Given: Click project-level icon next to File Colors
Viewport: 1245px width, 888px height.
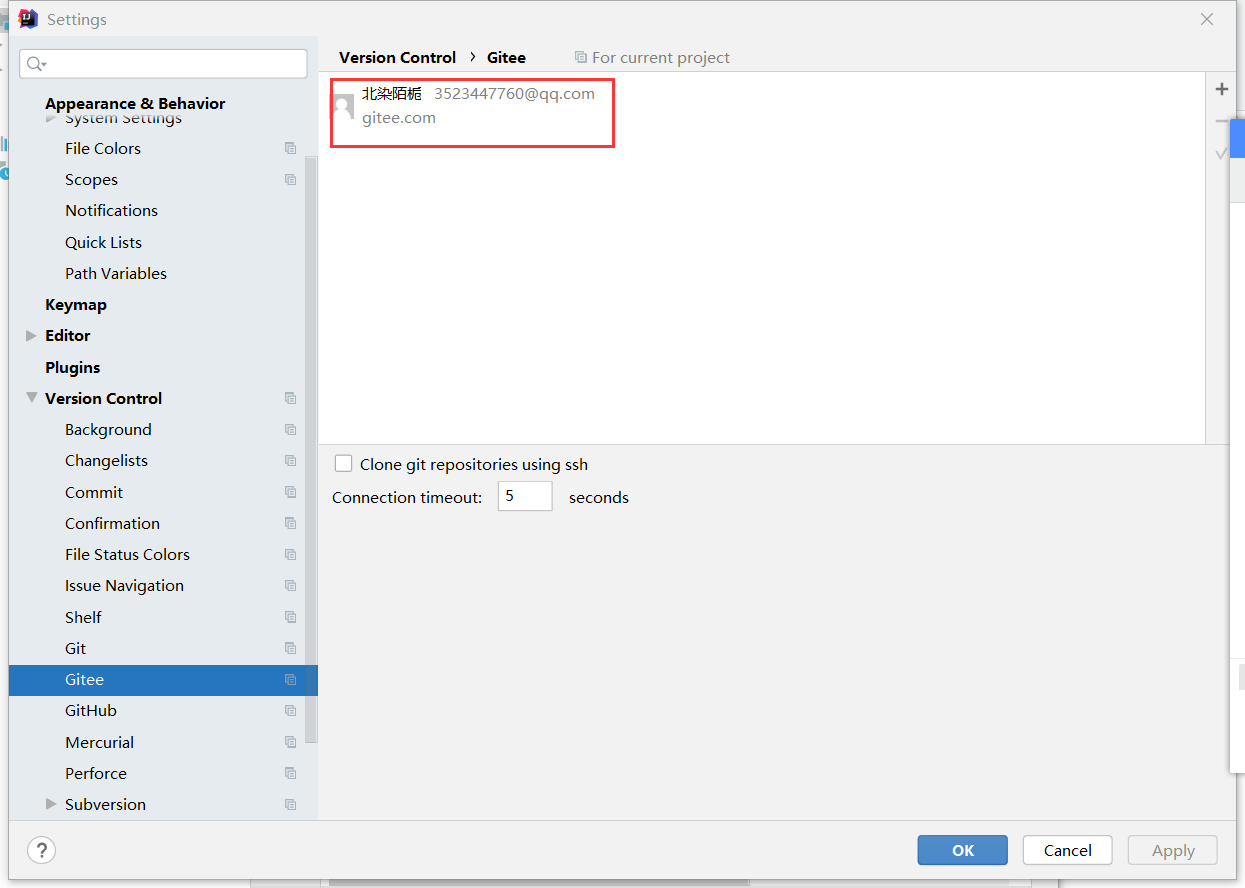Looking at the screenshot, I should [290, 148].
